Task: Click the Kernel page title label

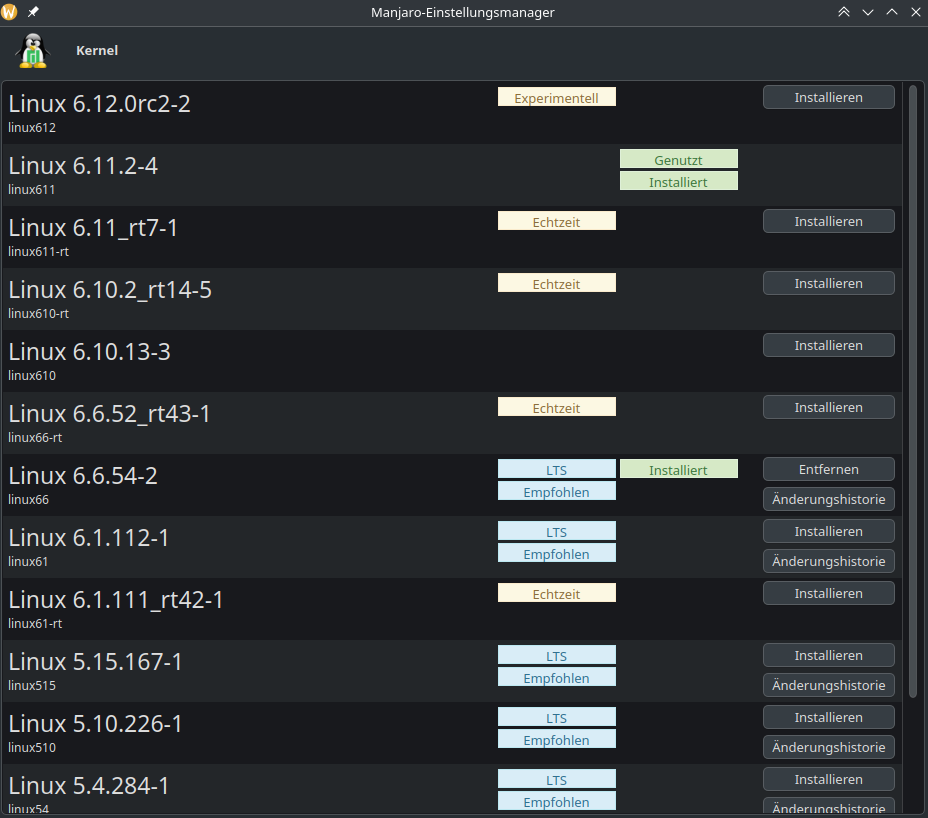Action: click(x=97, y=50)
